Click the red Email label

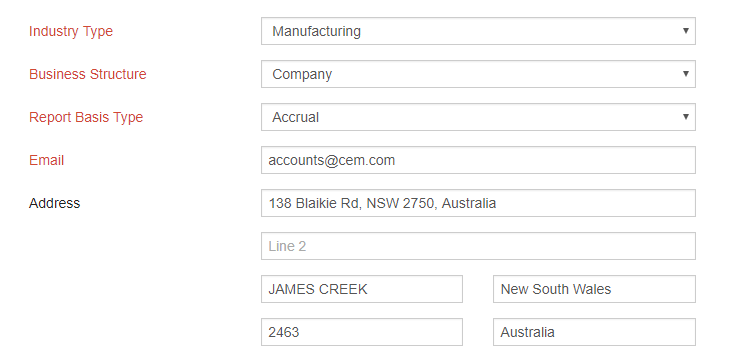point(46,160)
